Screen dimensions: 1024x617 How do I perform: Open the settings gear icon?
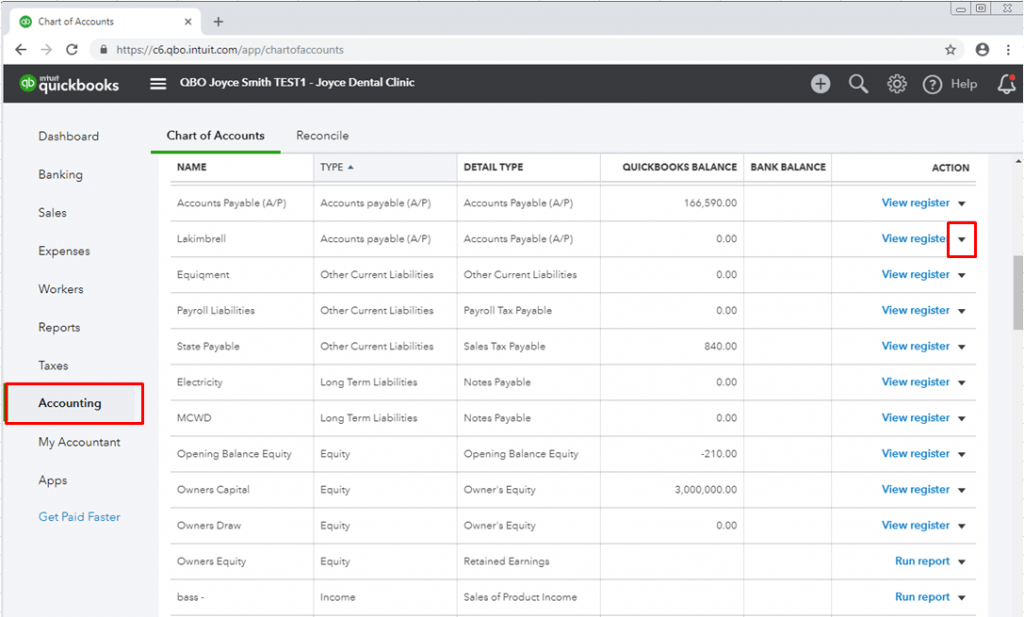pyautogui.click(x=897, y=84)
